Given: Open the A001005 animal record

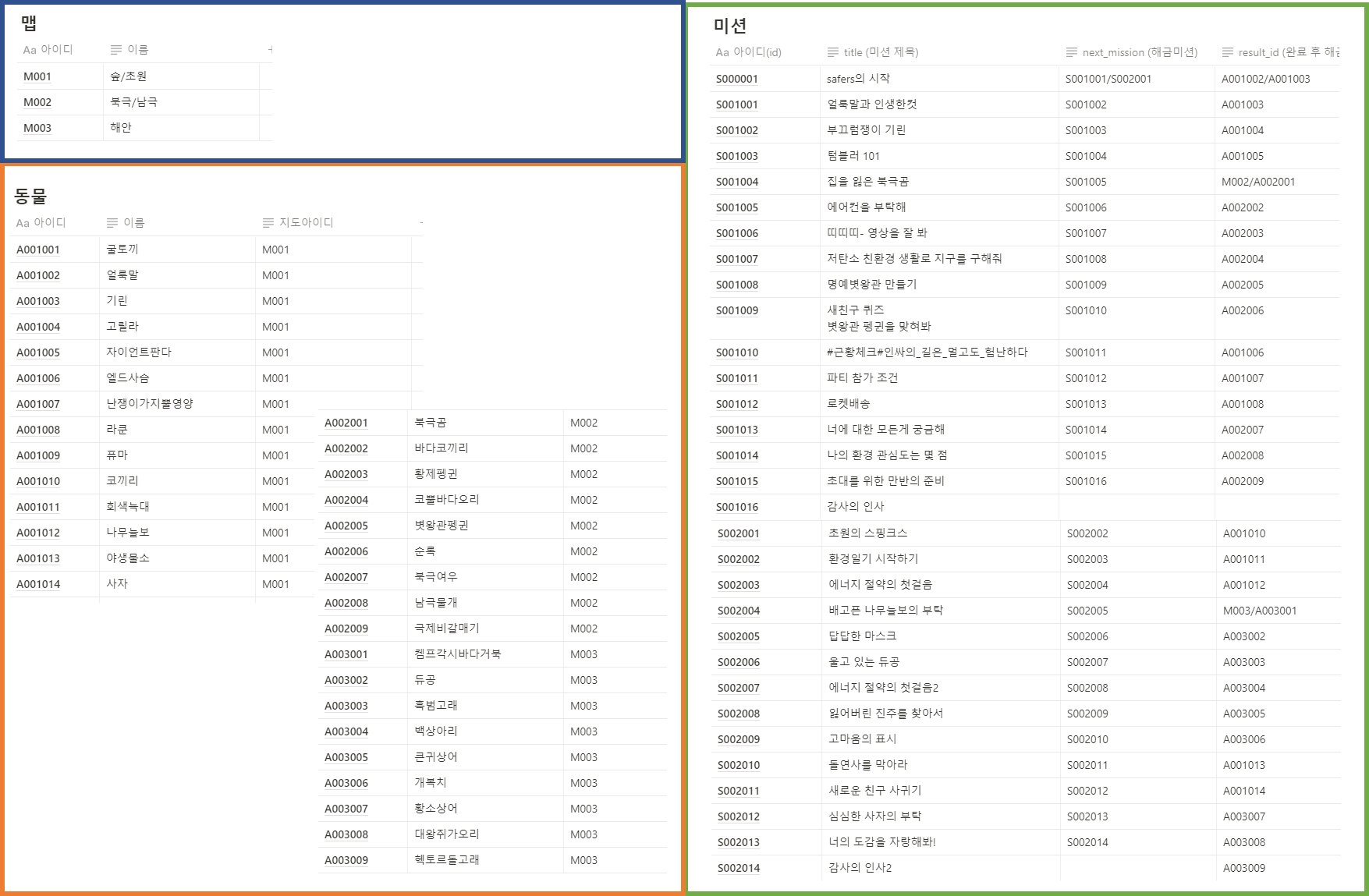Looking at the screenshot, I should (38, 352).
